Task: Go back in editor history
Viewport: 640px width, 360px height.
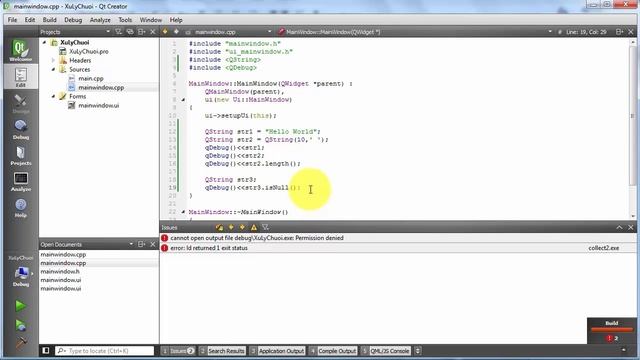Action: pyautogui.click(x=165, y=31)
